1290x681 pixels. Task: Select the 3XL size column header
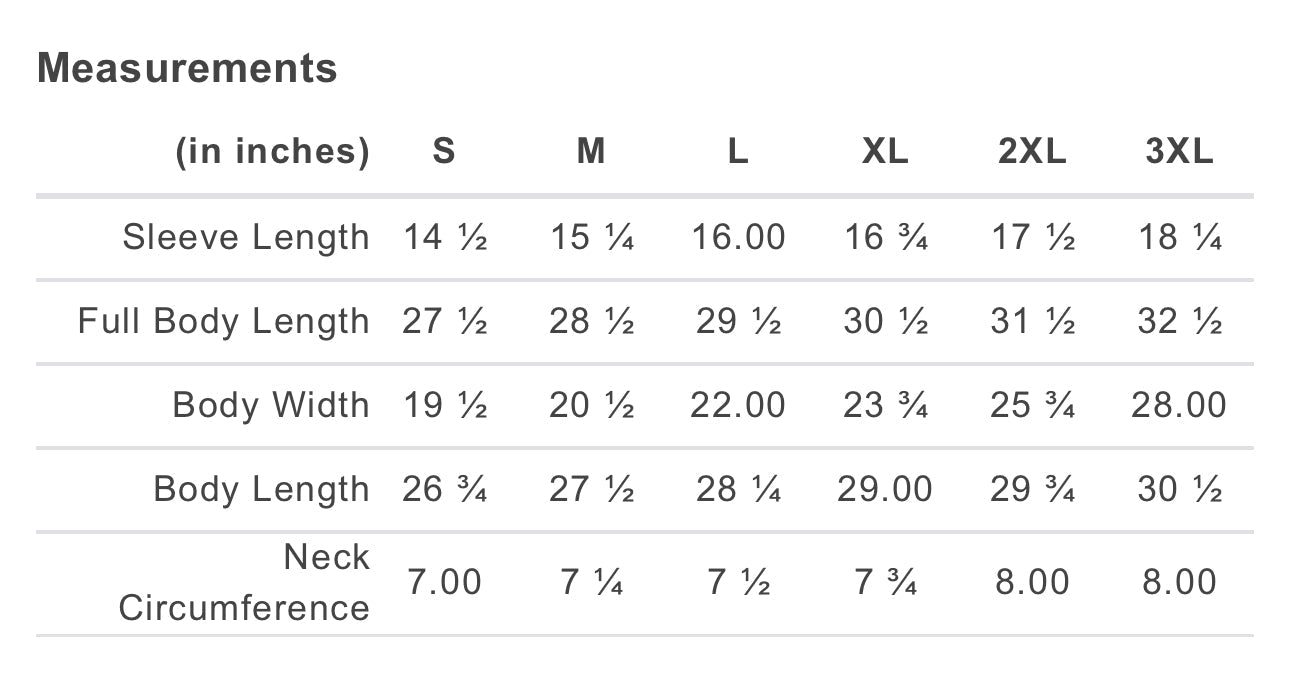[1179, 151]
